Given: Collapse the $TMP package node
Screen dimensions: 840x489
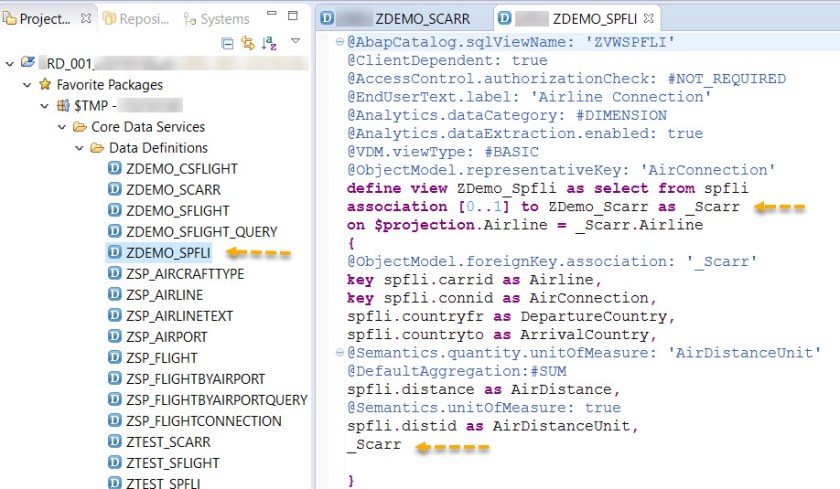Looking at the screenshot, I should [x=45, y=106].
